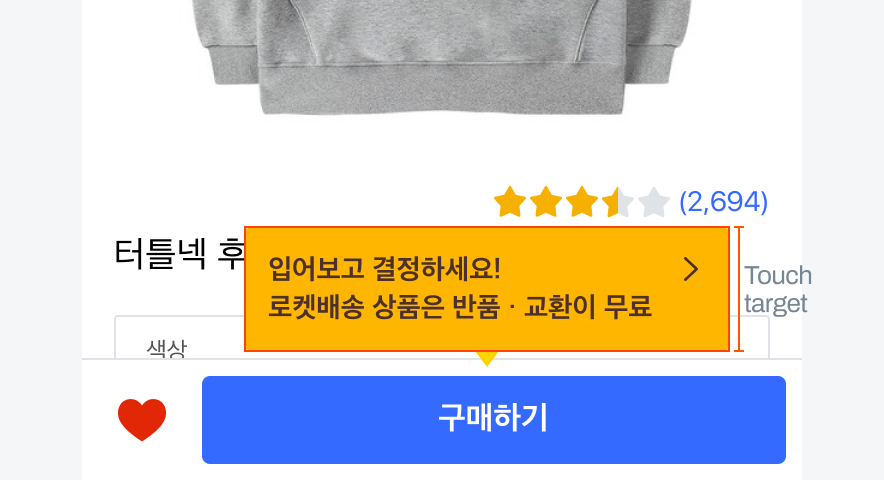Click the red touch-target bracket line

(x=740, y=289)
